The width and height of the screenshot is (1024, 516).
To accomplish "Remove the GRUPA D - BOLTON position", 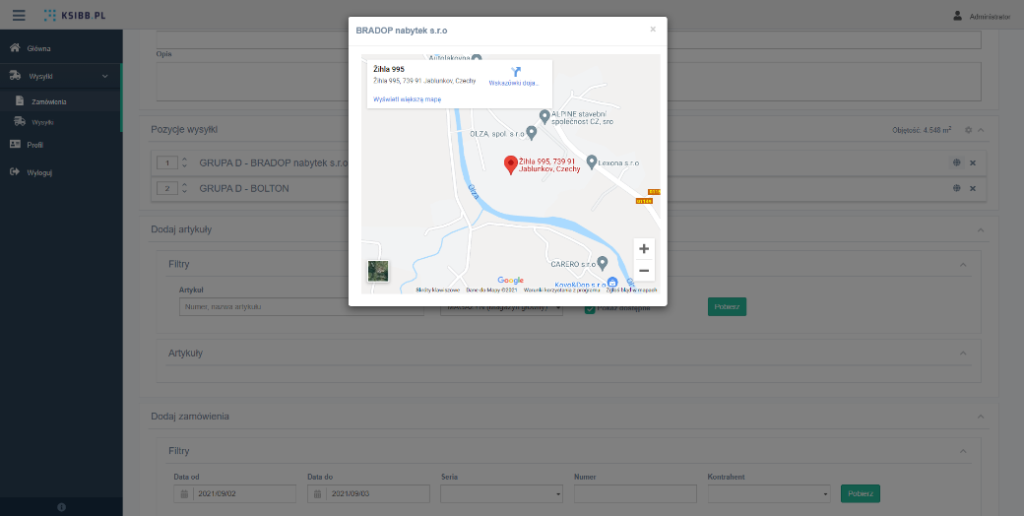I will pyautogui.click(x=973, y=188).
